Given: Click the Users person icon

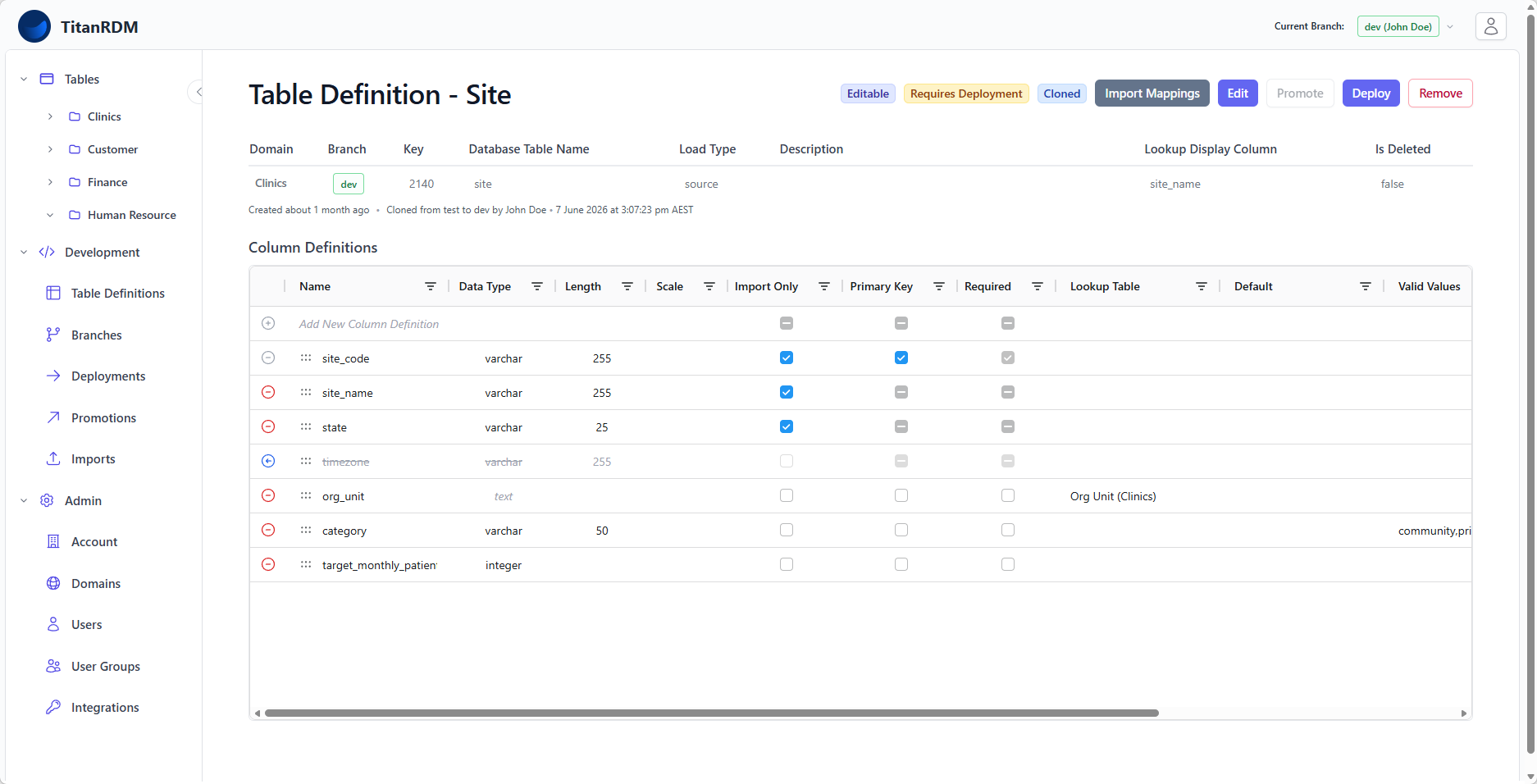Looking at the screenshot, I should click(53, 624).
